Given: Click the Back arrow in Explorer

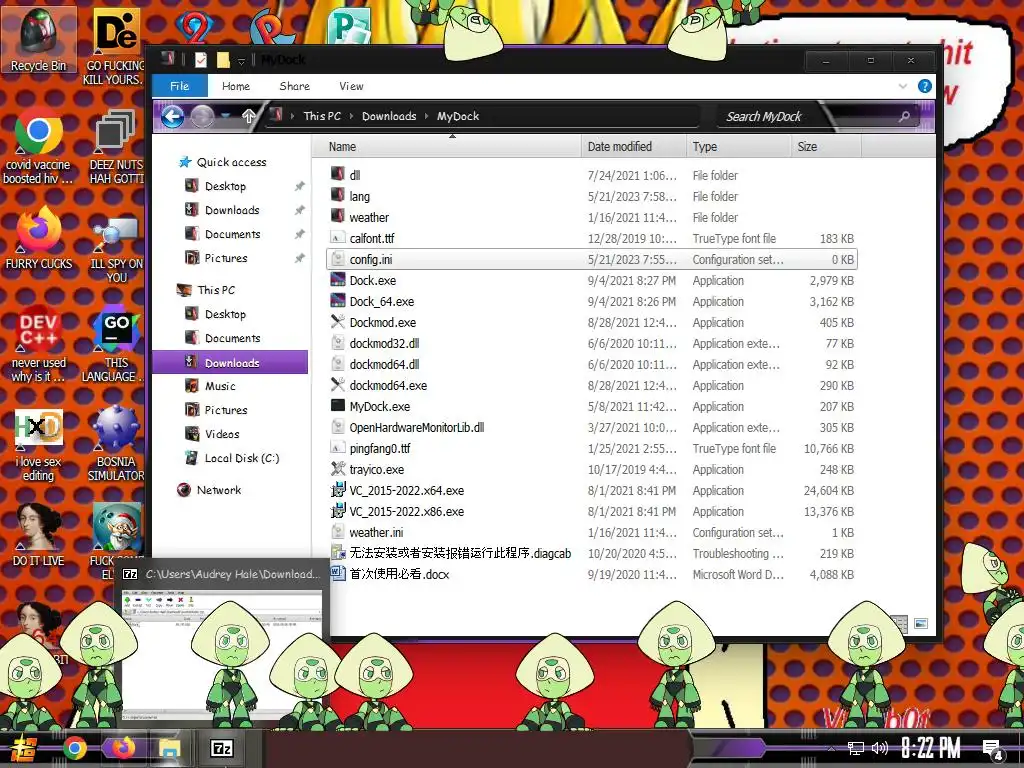Looking at the screenshot, I should pyautogui.click(x=172, y=117).
